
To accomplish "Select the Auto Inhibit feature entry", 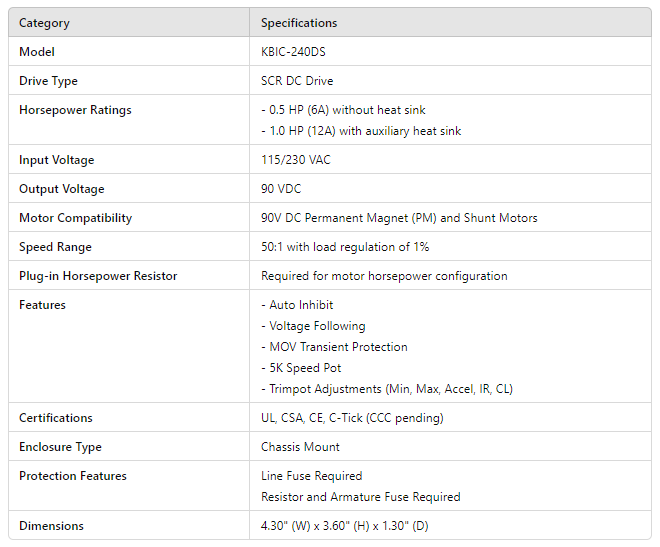I will click(297, 305).
